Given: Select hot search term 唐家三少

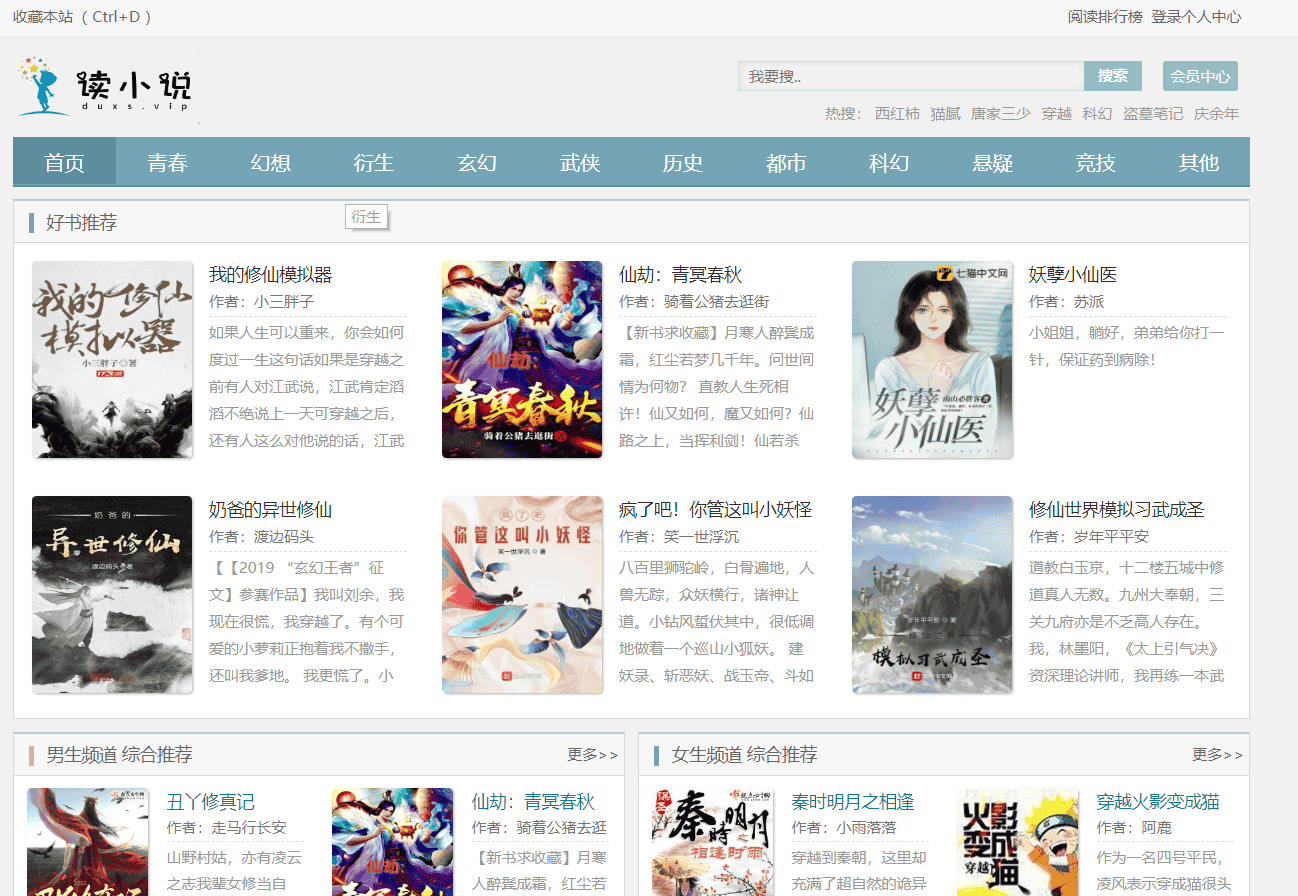Looking at the screenshot, I should click(1001, 114).
